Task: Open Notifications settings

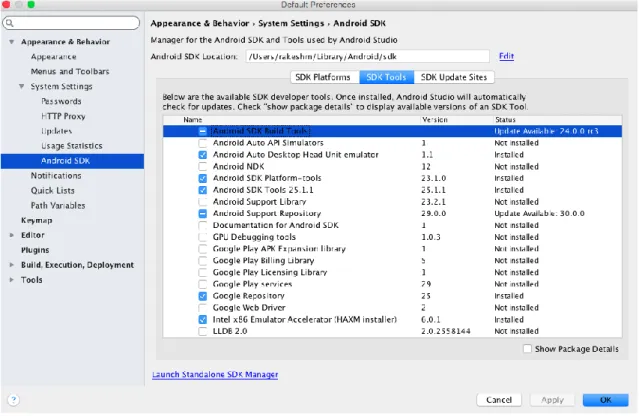Action: [x=56, y=176]
